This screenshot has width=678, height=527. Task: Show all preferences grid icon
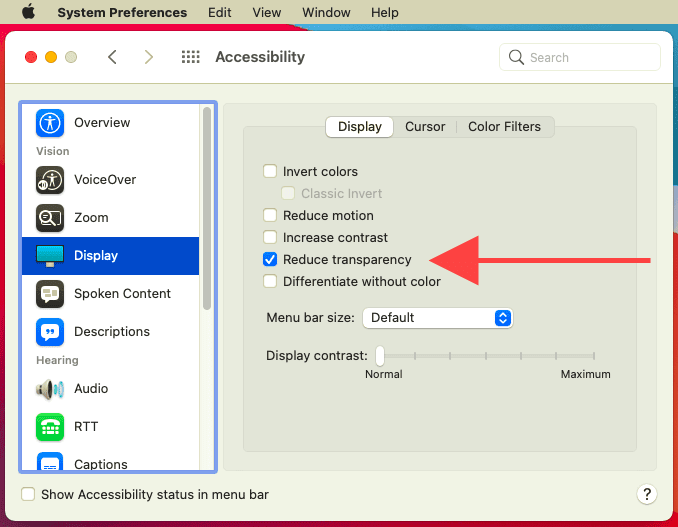(x=190, y=57)
